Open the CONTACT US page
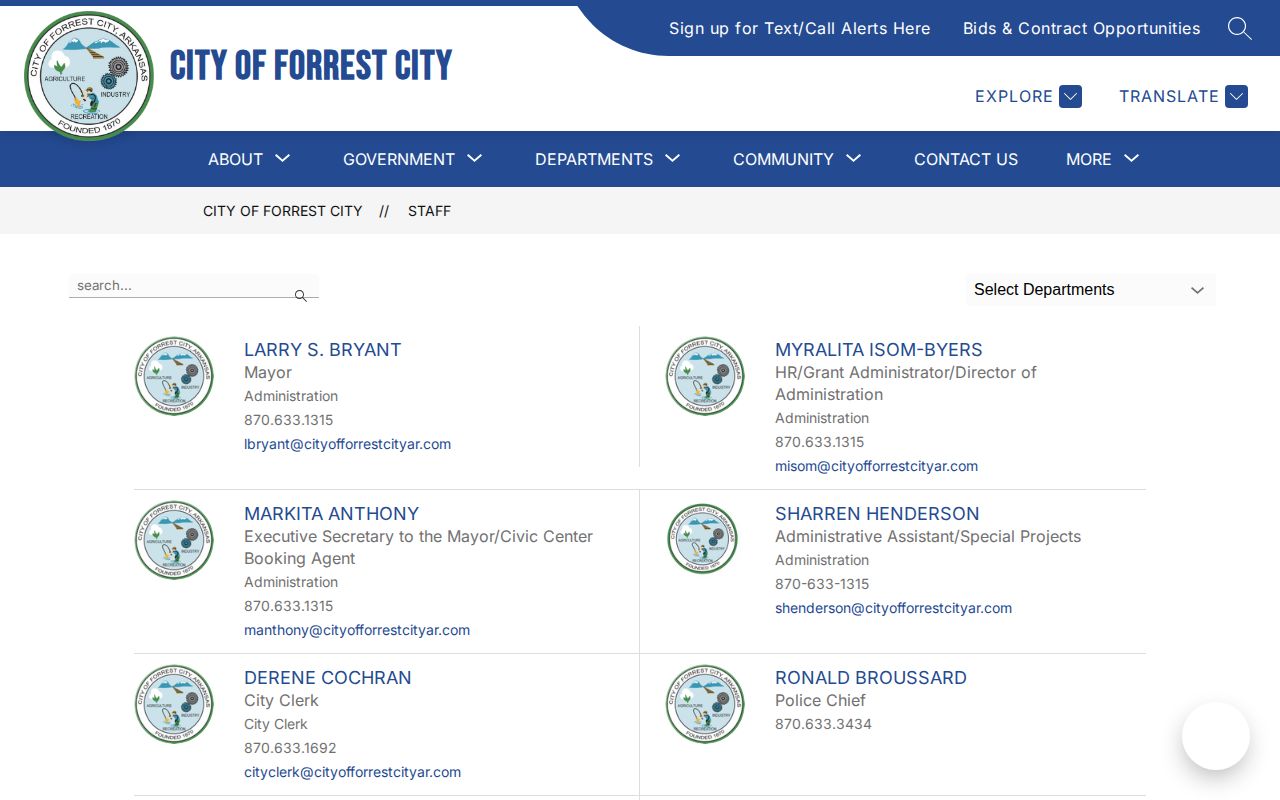This screenshot has height=800, width=1280. (966, 159)
